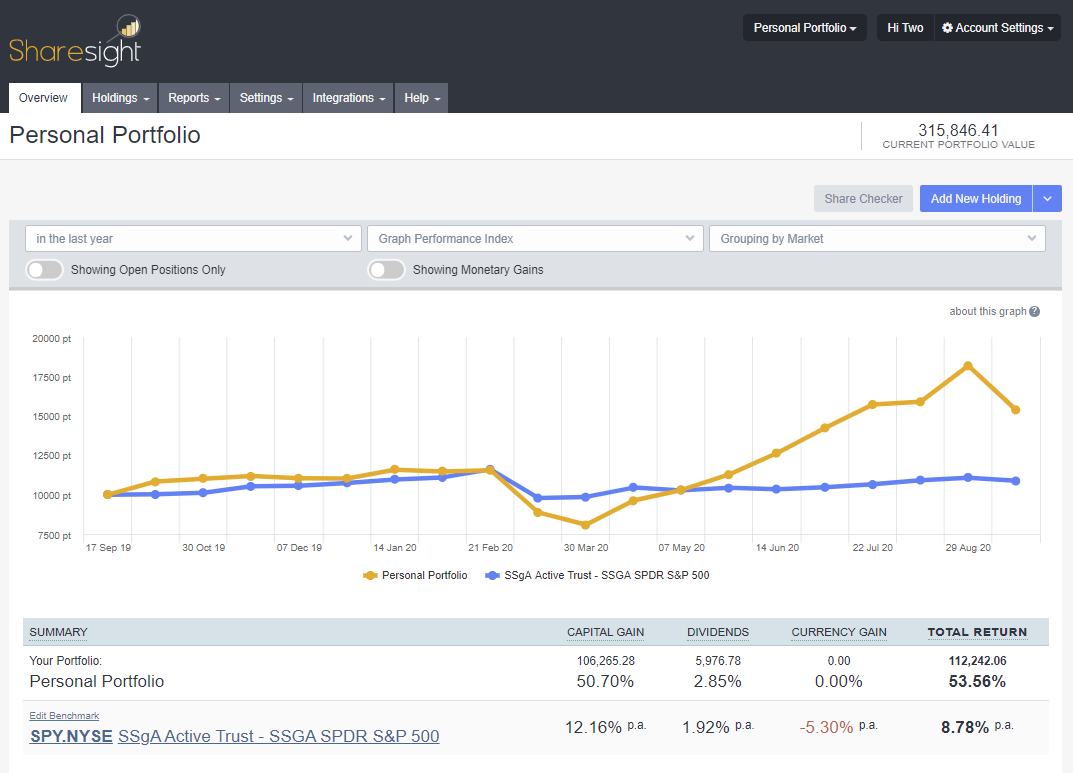Open the Settings navigation menu
Image resolution: width=1073 pixels, height=773 pixels.
click(266, 98)
